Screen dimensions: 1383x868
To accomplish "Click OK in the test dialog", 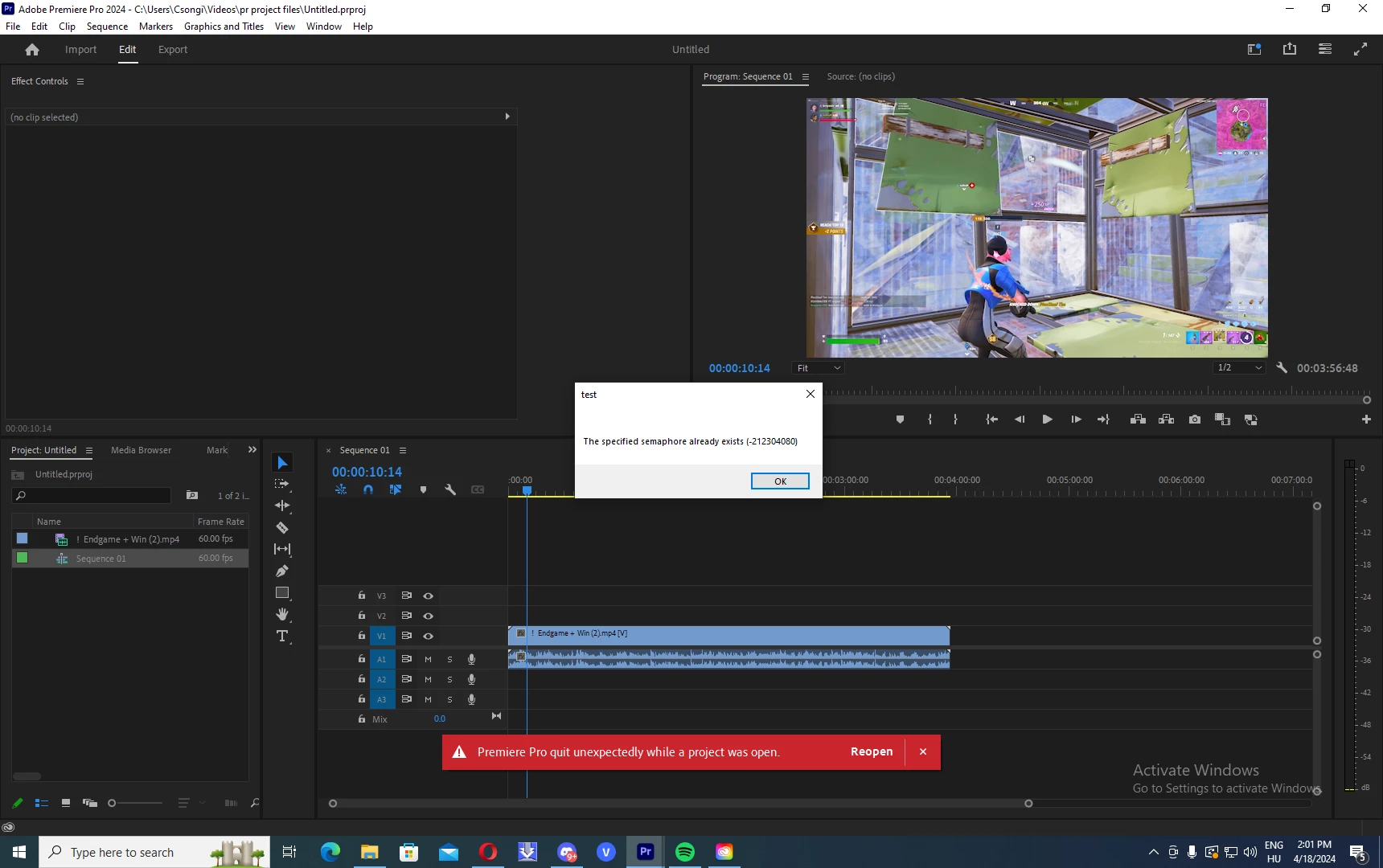I will [780, 481].
